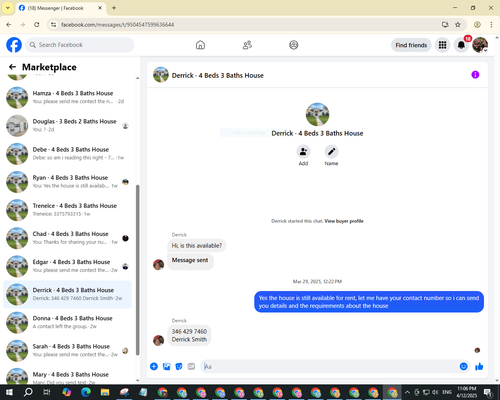Open the profile circle icon in top navigation

[x=294, y=45]
